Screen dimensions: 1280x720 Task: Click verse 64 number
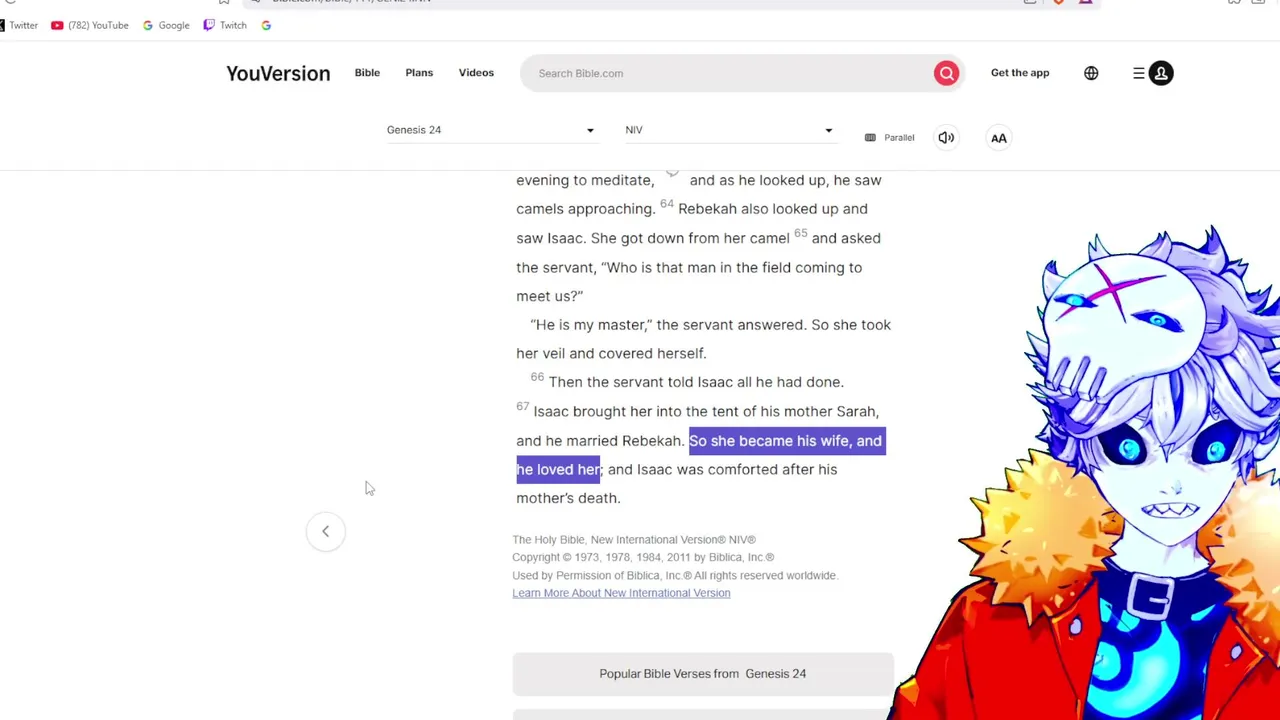click(667, 204)
